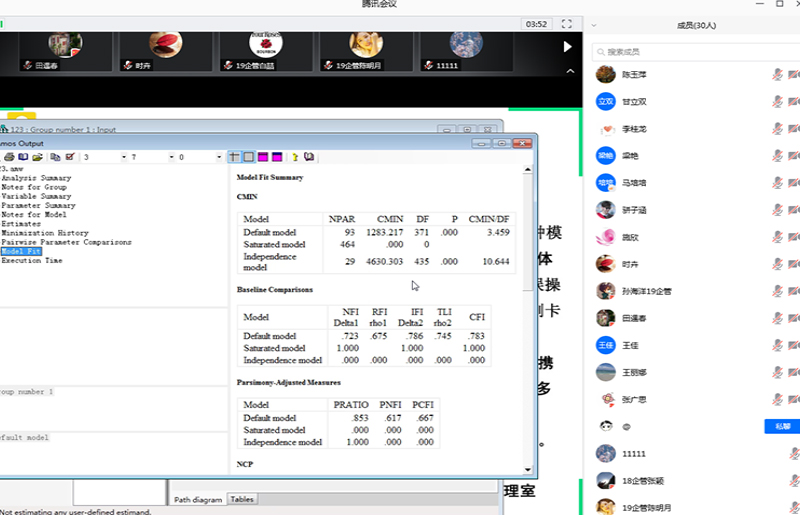Click the yellow question mark help icon
This screenshot has height=515, width=800.
tap(294, 157)
